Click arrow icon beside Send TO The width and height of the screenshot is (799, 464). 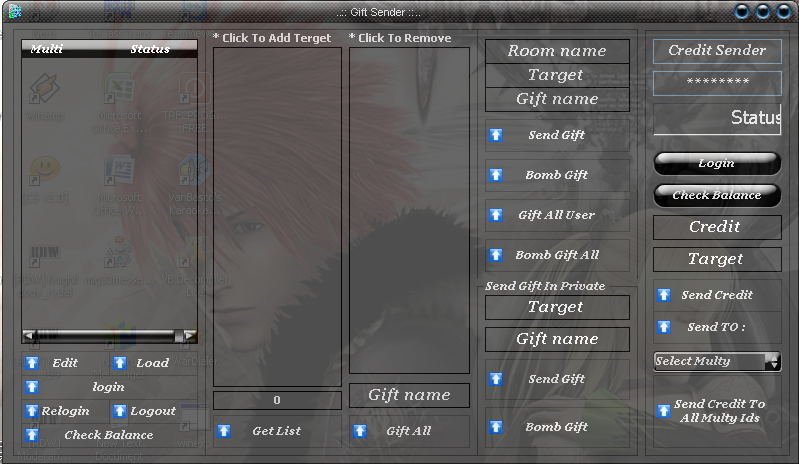(663, 327)
